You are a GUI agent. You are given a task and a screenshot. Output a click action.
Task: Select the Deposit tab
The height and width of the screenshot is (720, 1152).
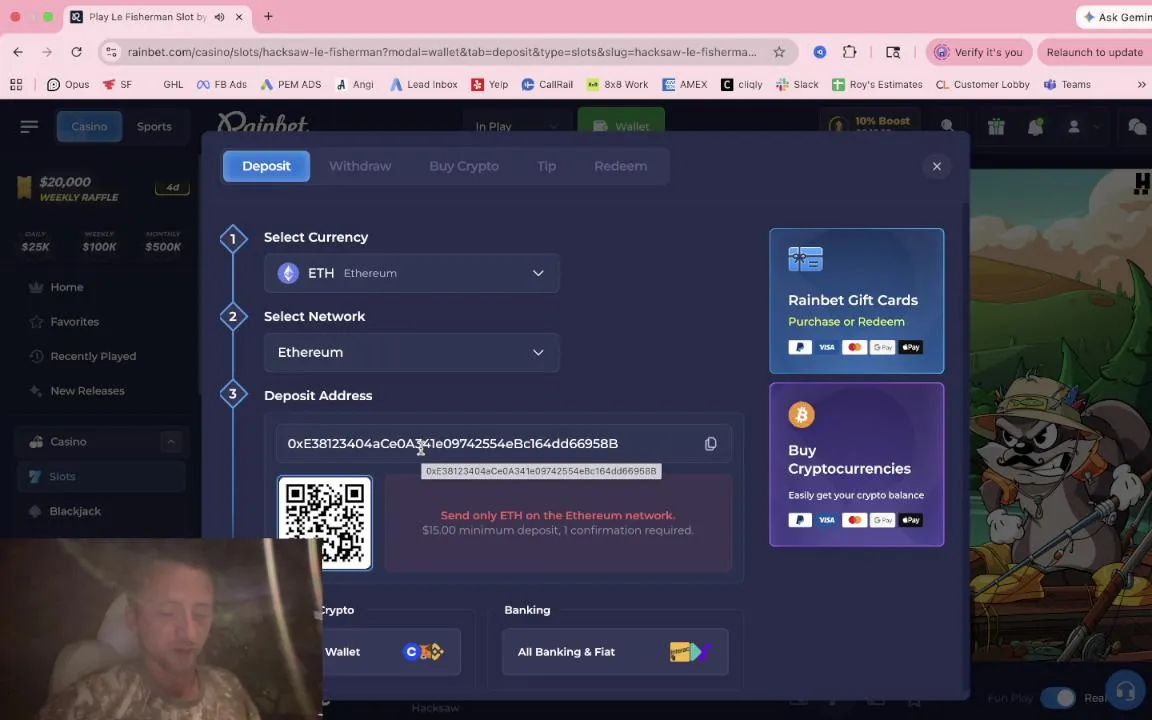[x=266, y=166]
